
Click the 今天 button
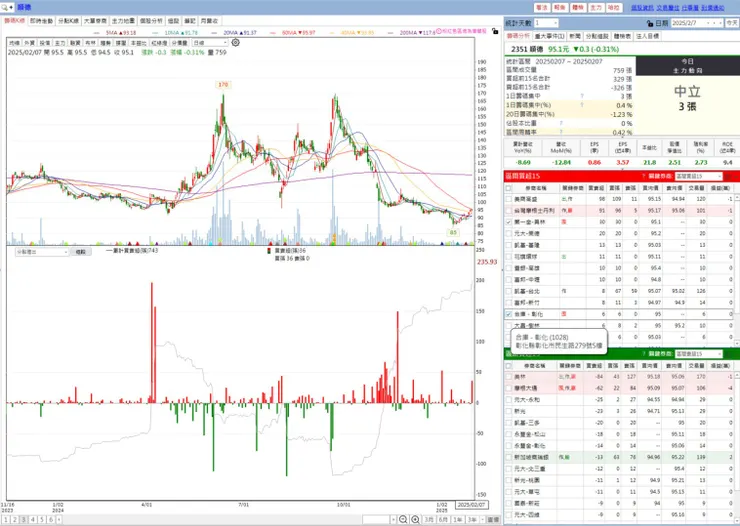[732, 23]
